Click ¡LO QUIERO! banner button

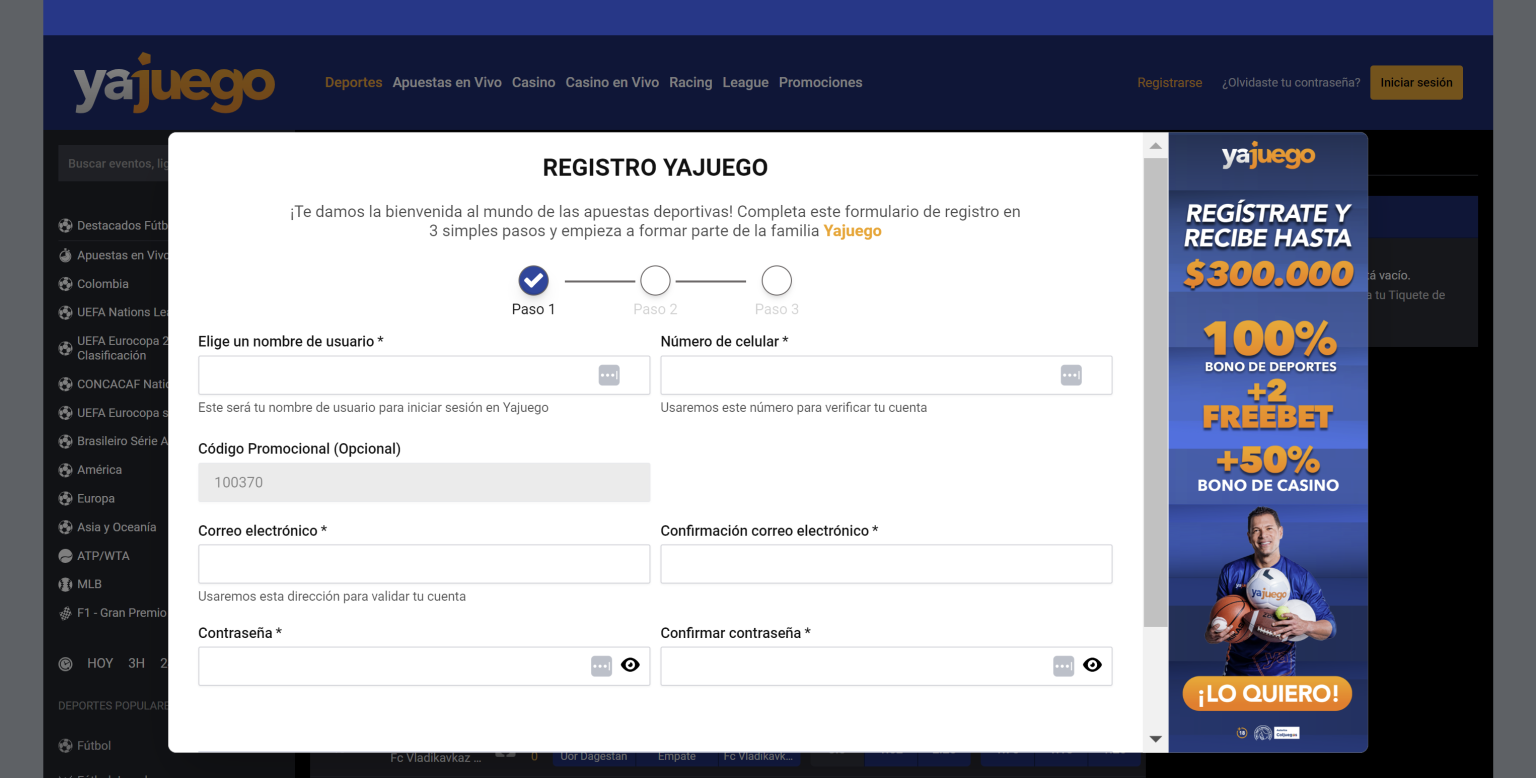pos(1267,693)
